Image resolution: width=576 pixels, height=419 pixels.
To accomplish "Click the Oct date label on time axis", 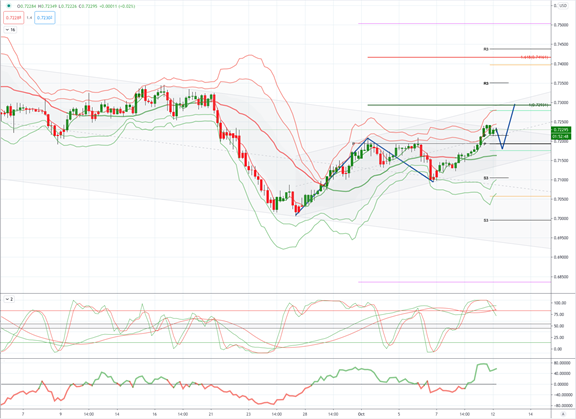I will 361,414.
